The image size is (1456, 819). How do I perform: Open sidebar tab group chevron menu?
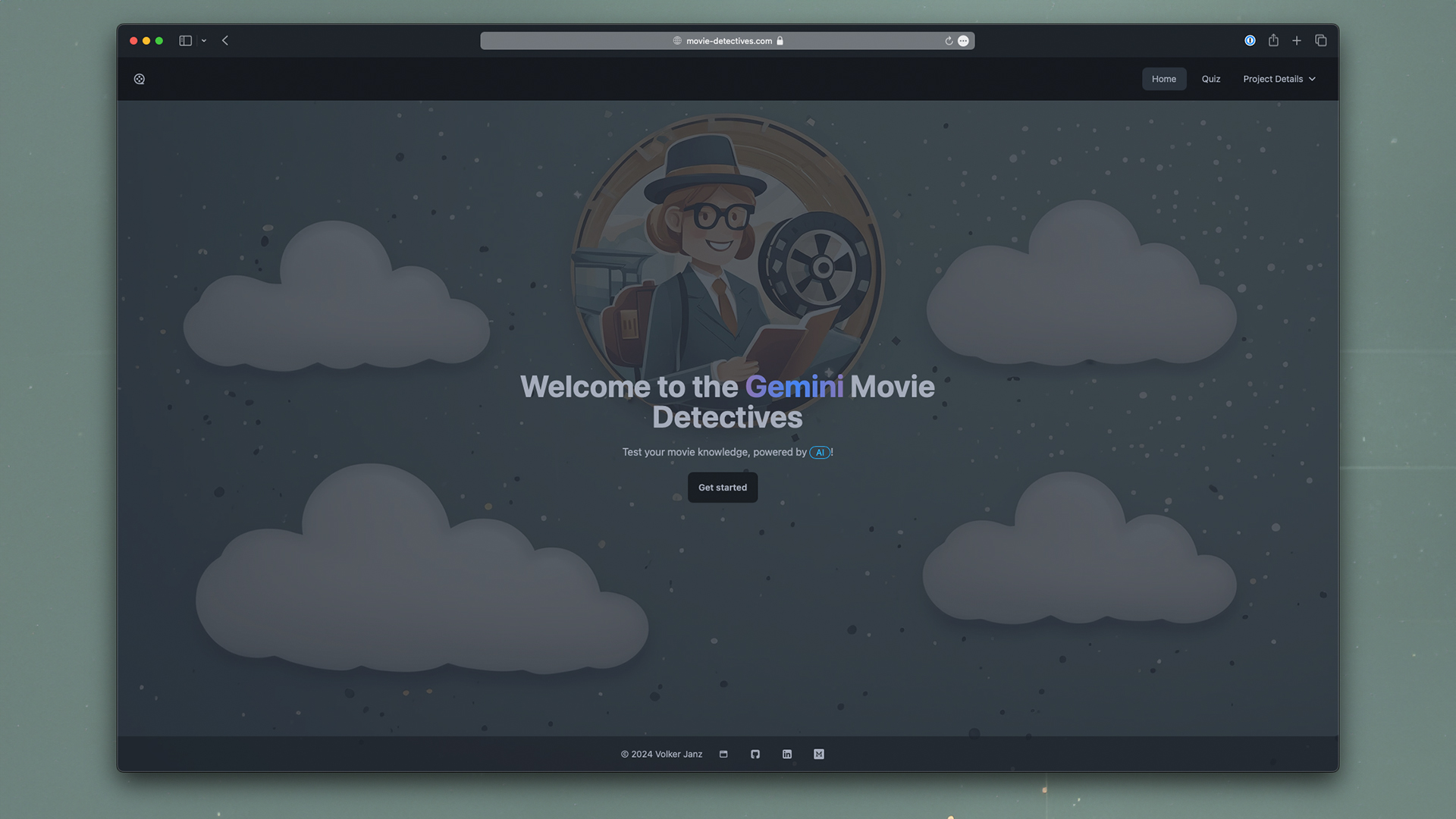coord(204,41)
